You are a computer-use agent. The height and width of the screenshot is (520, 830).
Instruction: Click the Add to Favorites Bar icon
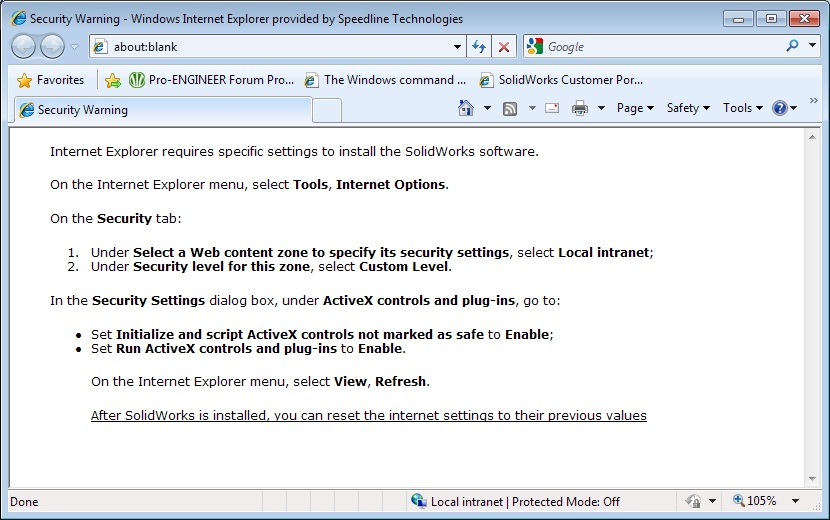coord(112,80)
